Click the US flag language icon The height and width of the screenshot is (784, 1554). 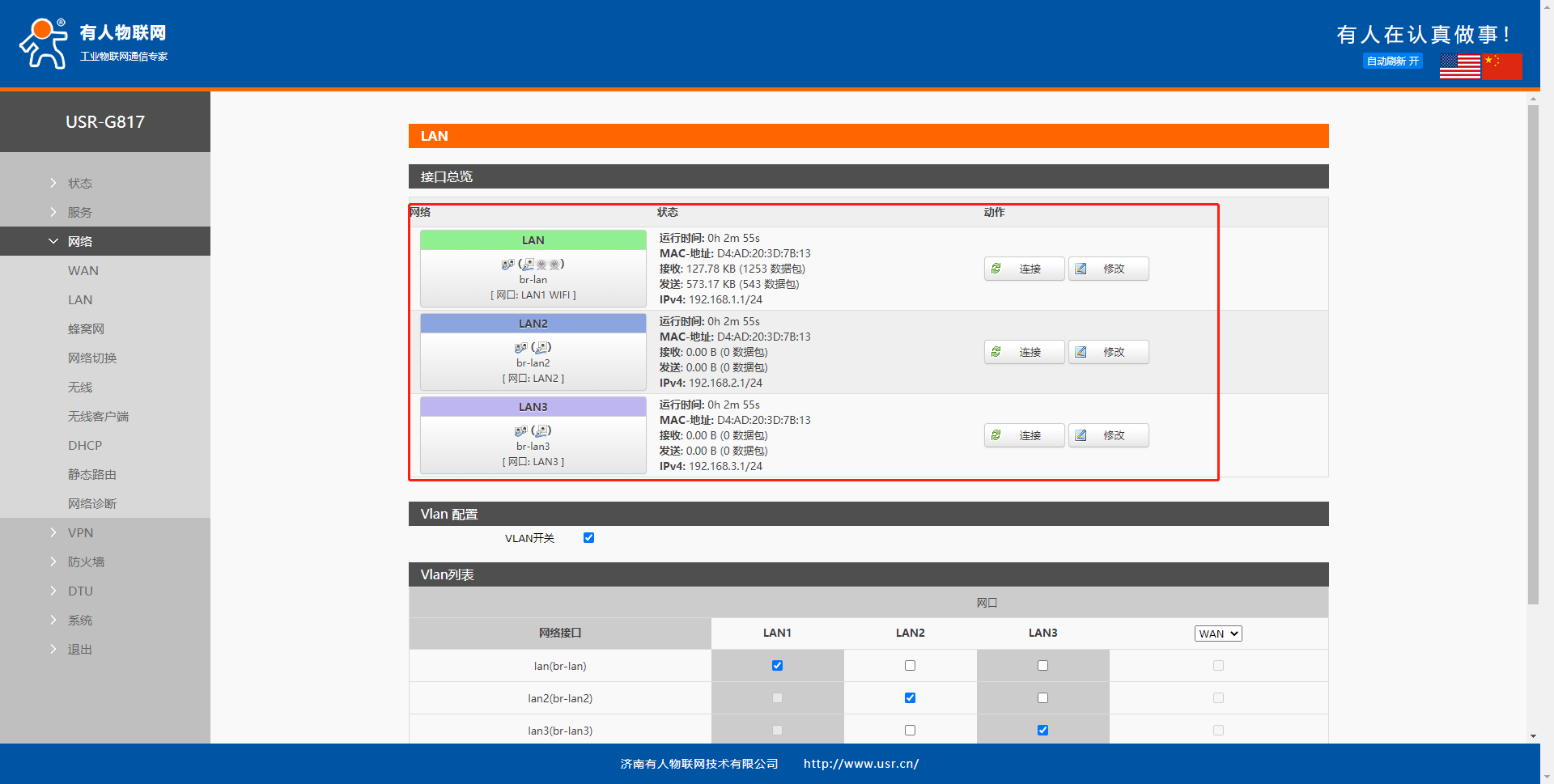[1459, 66]
